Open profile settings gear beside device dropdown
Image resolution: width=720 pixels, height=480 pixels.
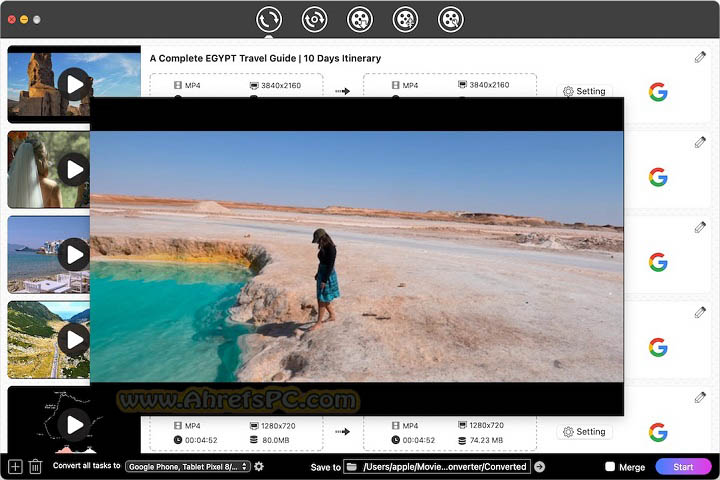click(x=259, y=467)
